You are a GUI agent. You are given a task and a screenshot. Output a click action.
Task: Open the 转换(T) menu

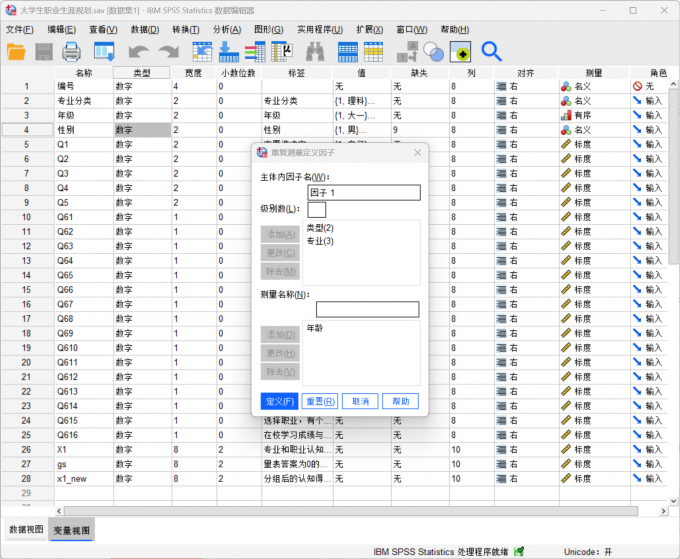coord(186,29)
